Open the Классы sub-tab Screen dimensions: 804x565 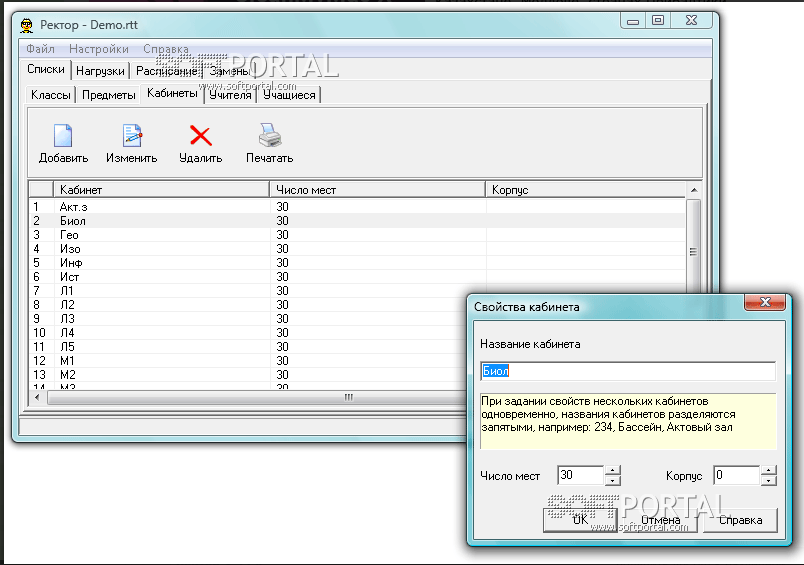(x=51, y=95)
